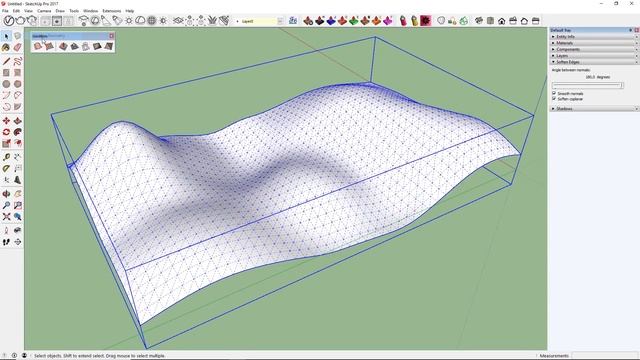Switch to Iso view
Screen dimensions: 640x360
coord(479,20)
